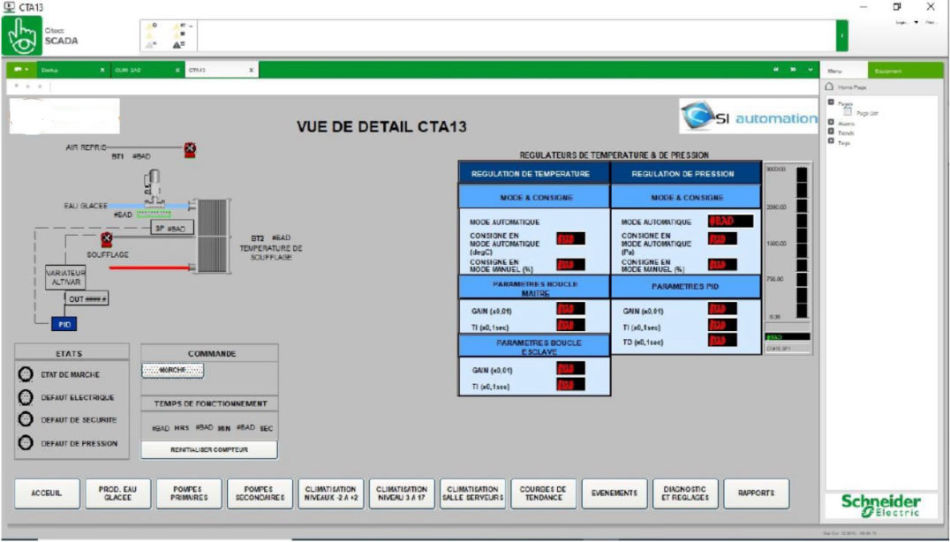Expand the Pages tree node

point(830,103)
